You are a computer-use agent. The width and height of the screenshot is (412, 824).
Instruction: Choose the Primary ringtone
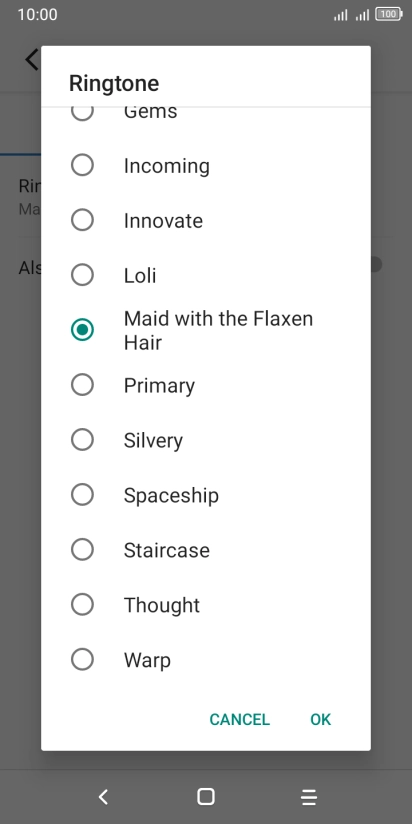tap(206, 385)
